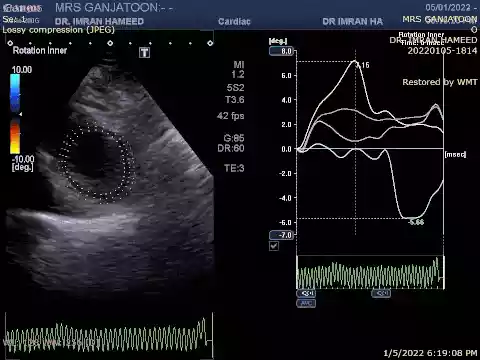Click the middle zoom button under ECG strip
Image resolution: width=480 pixels, height=360 pixels.
pyautogui.click(x=381, y=293)
